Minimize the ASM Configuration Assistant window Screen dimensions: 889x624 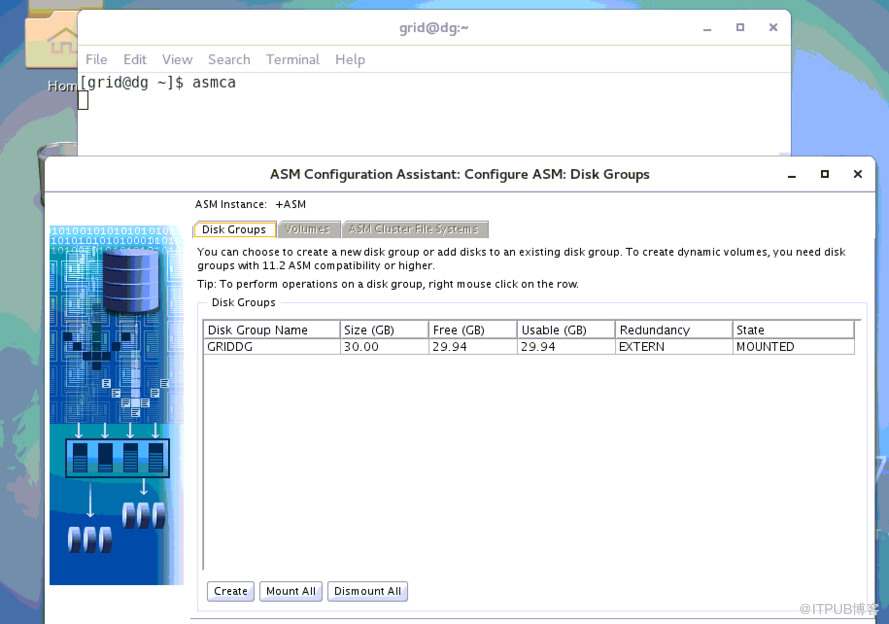(x=792, y=175)
